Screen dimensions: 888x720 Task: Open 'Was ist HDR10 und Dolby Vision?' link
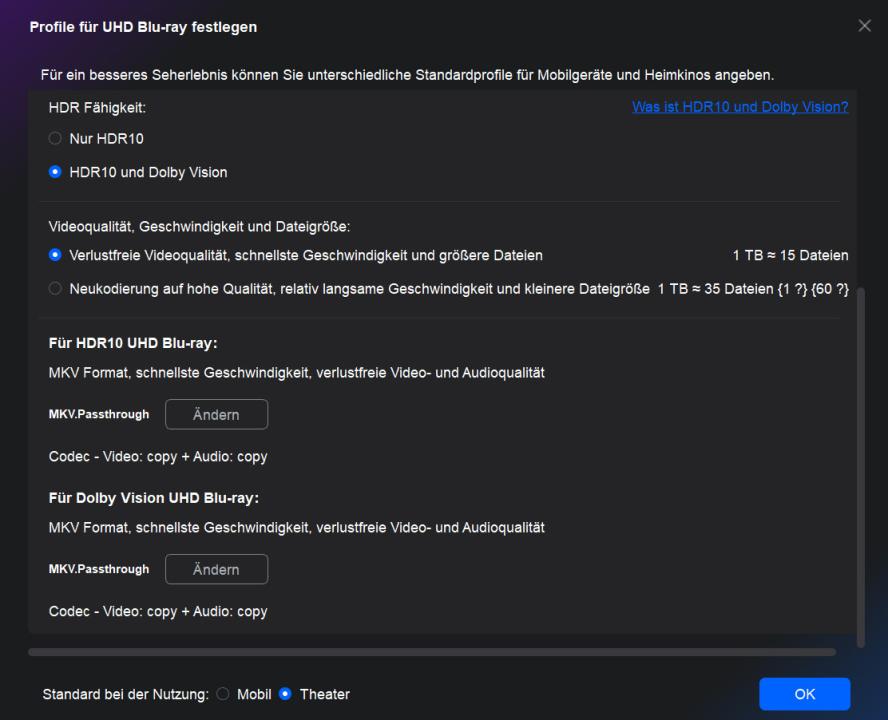pos(740,107)
